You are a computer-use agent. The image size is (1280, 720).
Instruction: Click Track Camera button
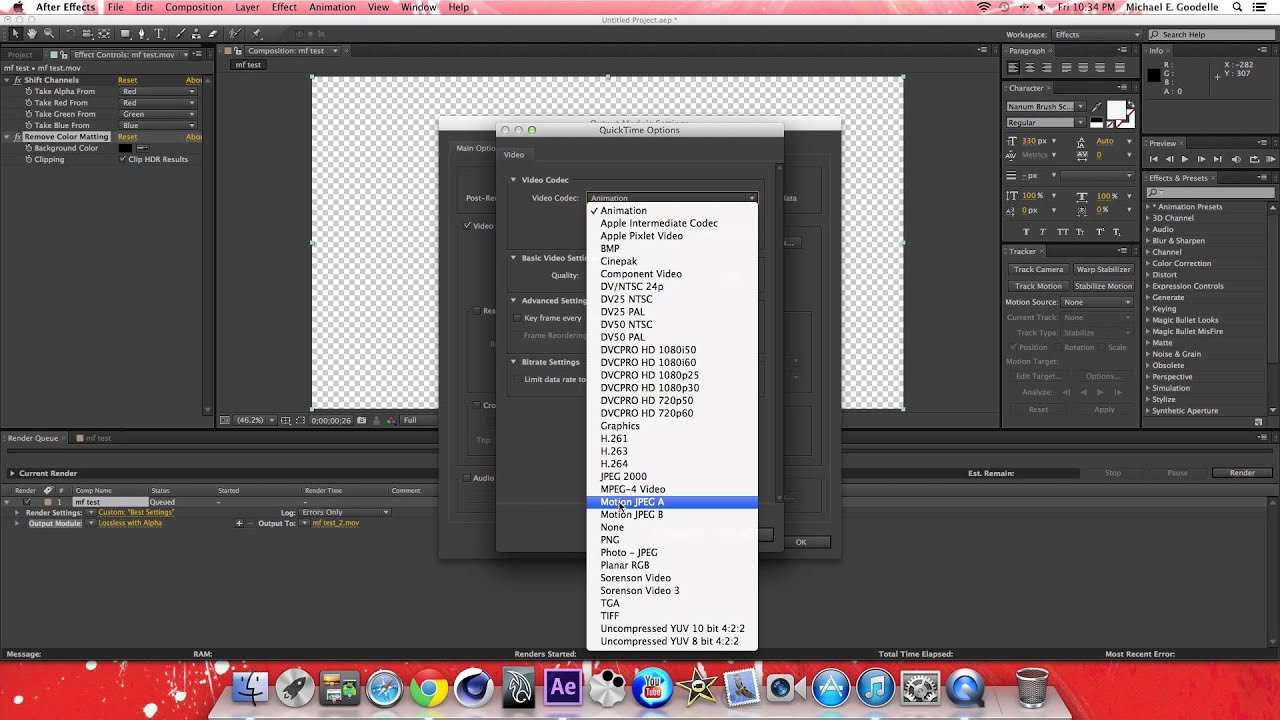tap(1039, 269)
